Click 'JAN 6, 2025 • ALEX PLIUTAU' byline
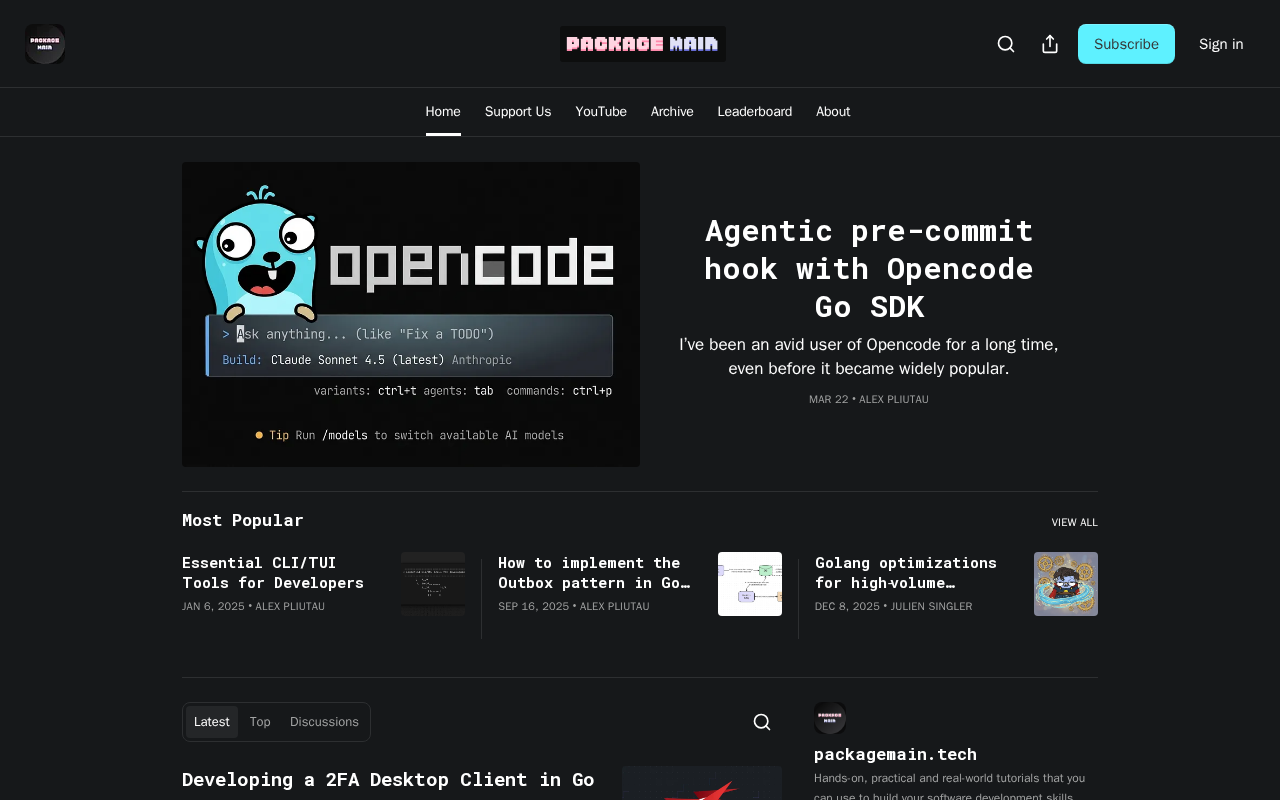 [253, 606]
